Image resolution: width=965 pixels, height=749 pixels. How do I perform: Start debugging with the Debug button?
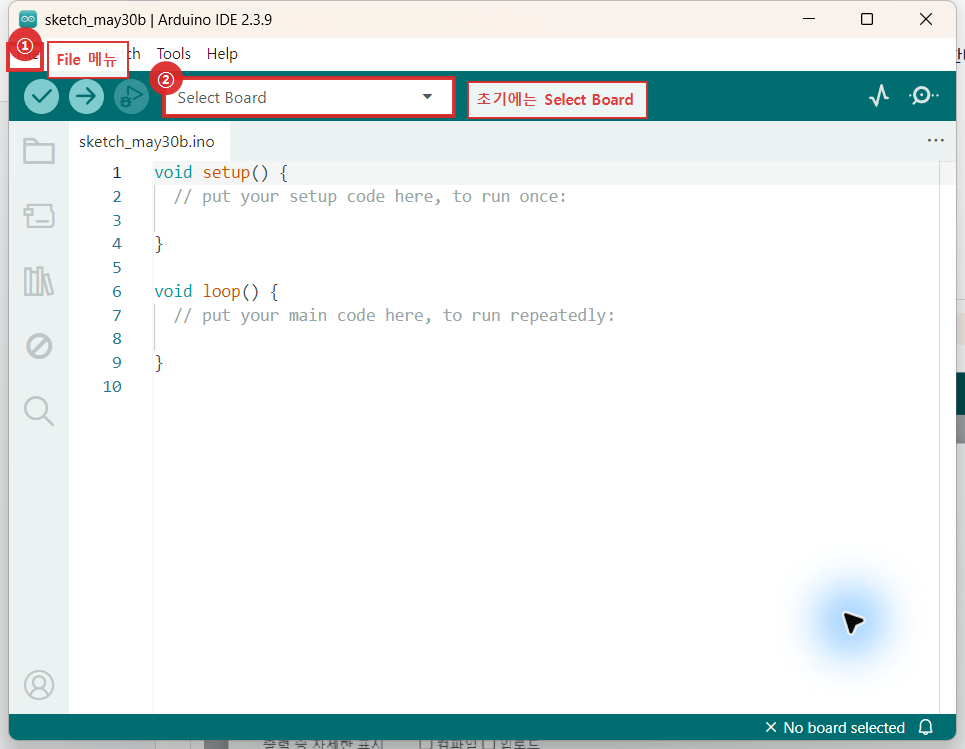point(131,97)
